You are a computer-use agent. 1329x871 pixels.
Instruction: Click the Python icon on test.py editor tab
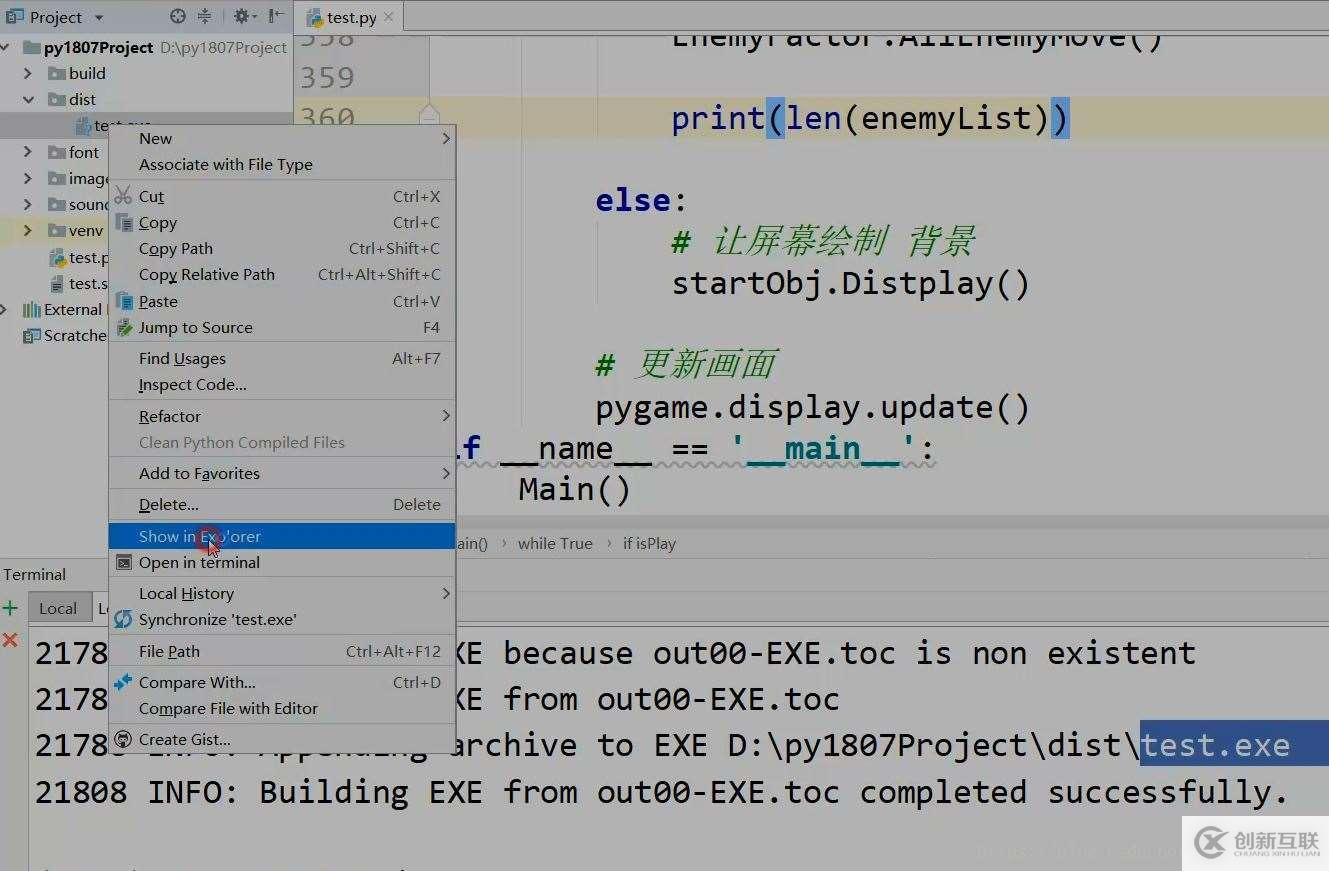click(314, 17)
